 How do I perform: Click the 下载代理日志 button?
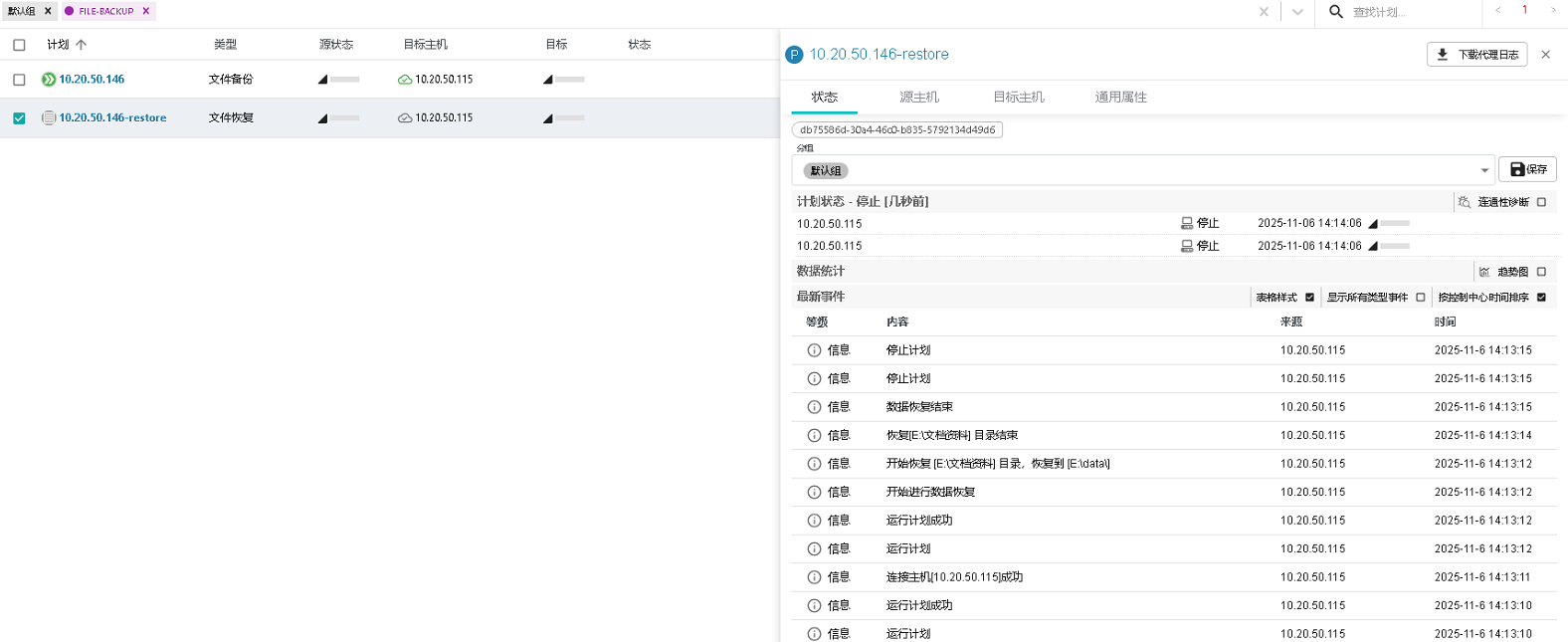[x=1477, y=55]
